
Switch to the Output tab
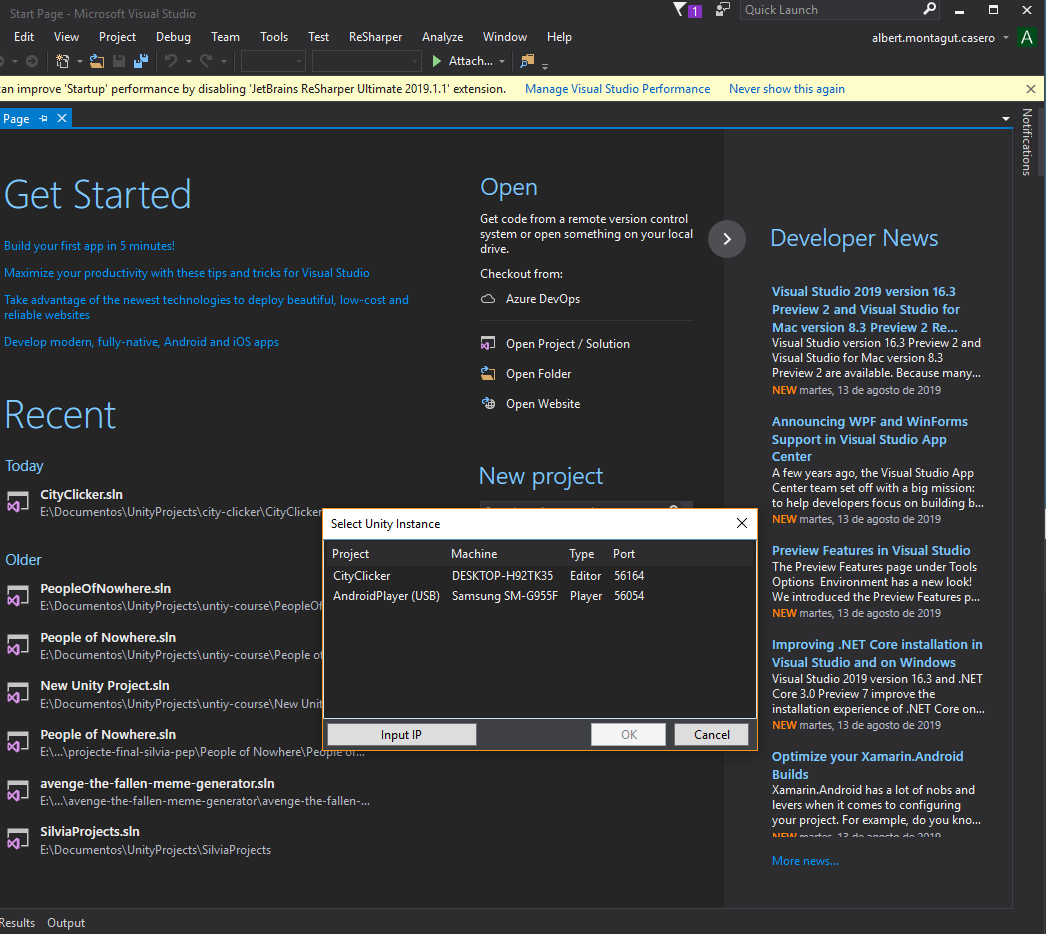pos(66,923)
